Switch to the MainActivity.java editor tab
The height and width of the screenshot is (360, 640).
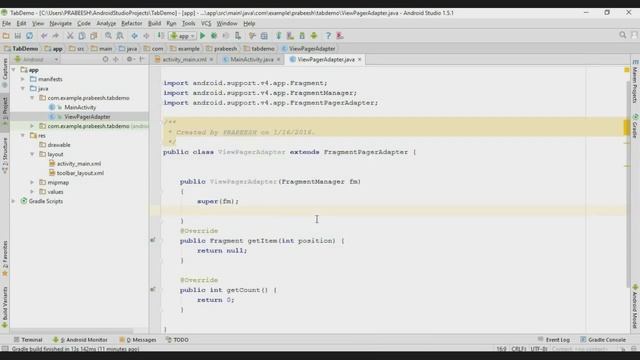tap(251, 60)
